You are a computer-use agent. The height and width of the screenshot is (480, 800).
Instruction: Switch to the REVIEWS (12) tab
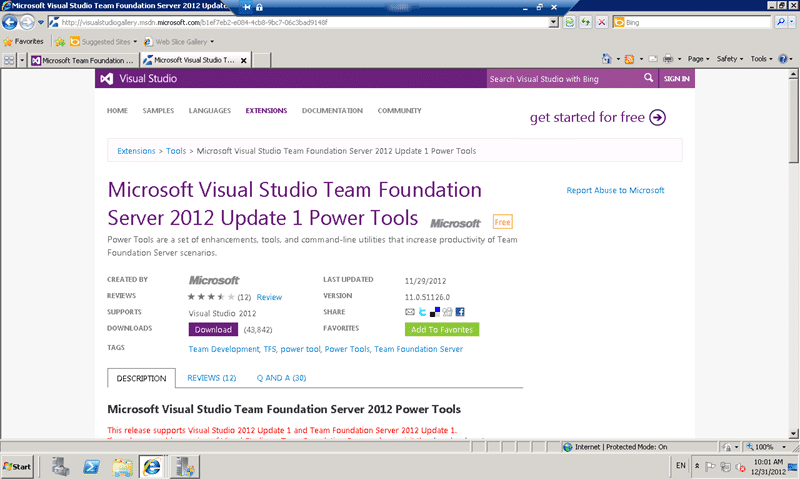[212, 378]
